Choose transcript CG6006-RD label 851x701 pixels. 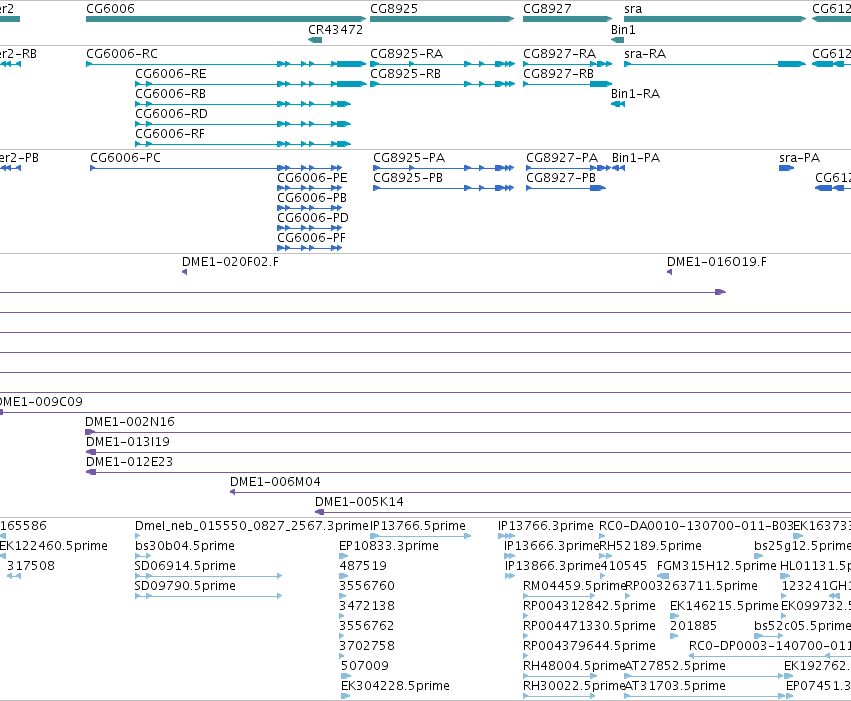tap(171, 114)
